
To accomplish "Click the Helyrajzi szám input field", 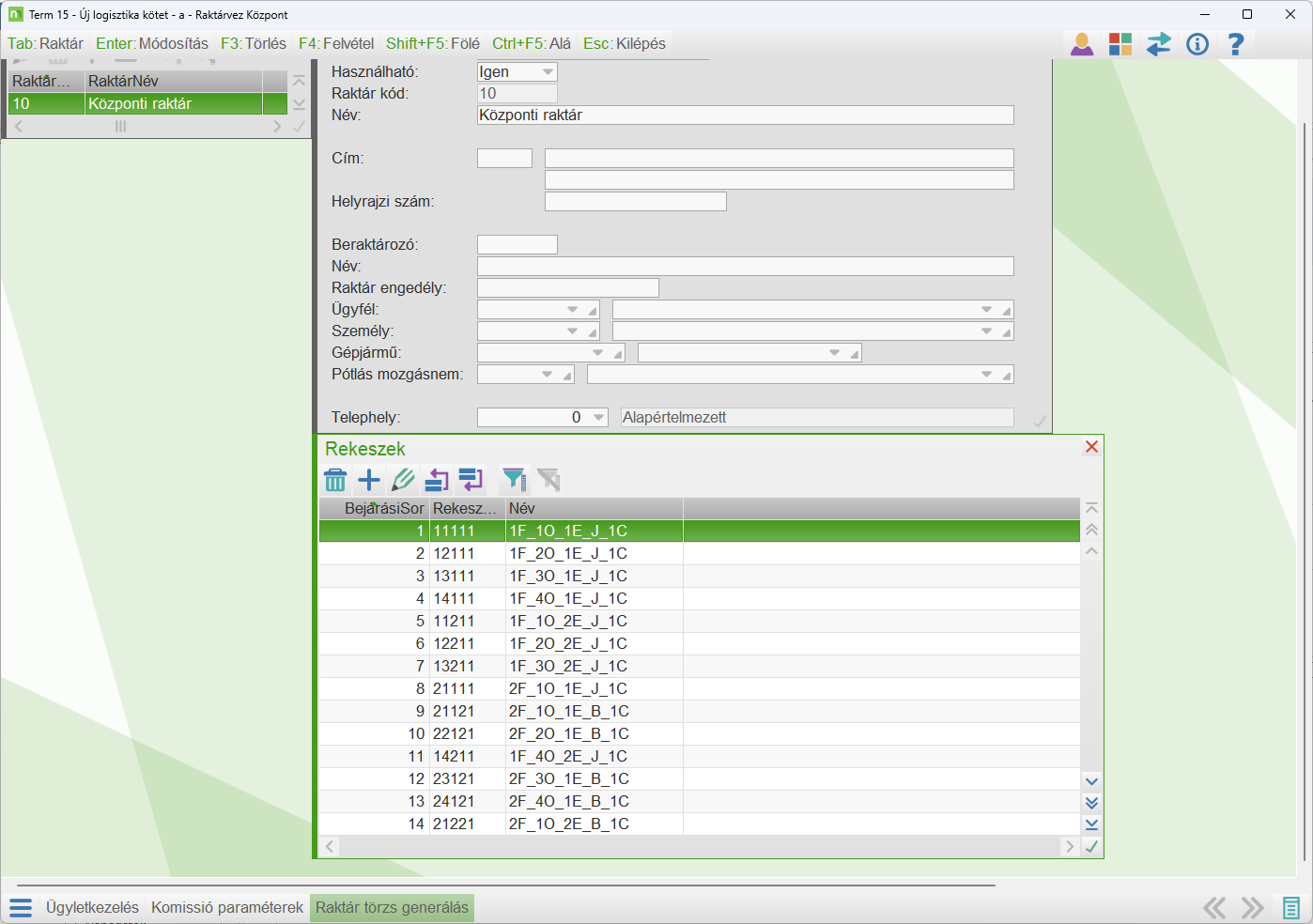I will coord(635,202).
